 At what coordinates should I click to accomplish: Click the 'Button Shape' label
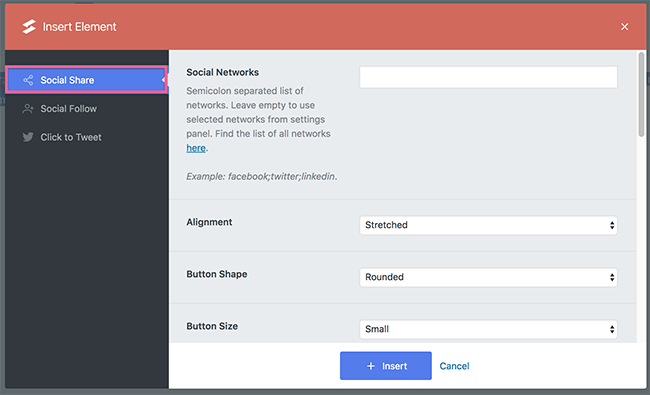point(217,274)
